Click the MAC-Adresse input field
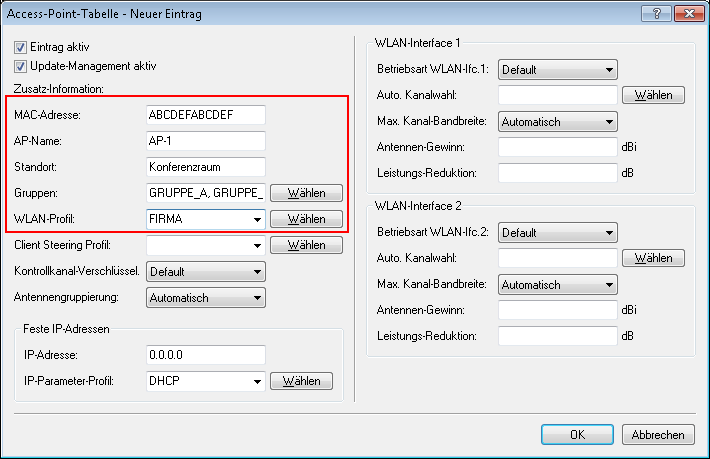Image resolution: width=710 pixels, height=459 pixels. pos(205,115)
